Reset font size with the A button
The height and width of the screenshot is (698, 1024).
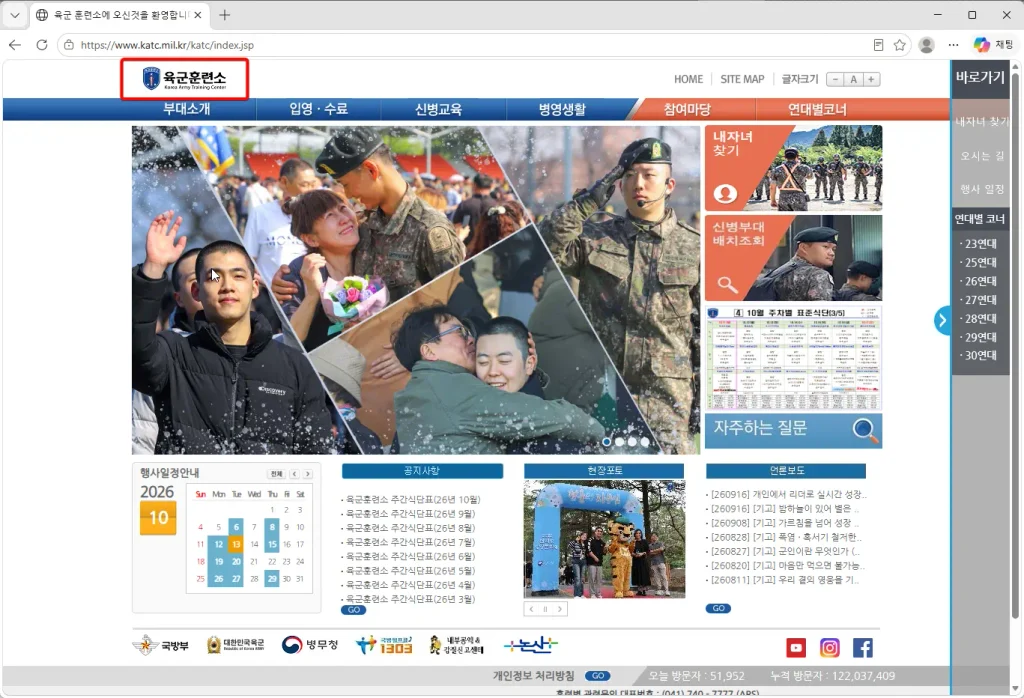click(x=853, y=80)
